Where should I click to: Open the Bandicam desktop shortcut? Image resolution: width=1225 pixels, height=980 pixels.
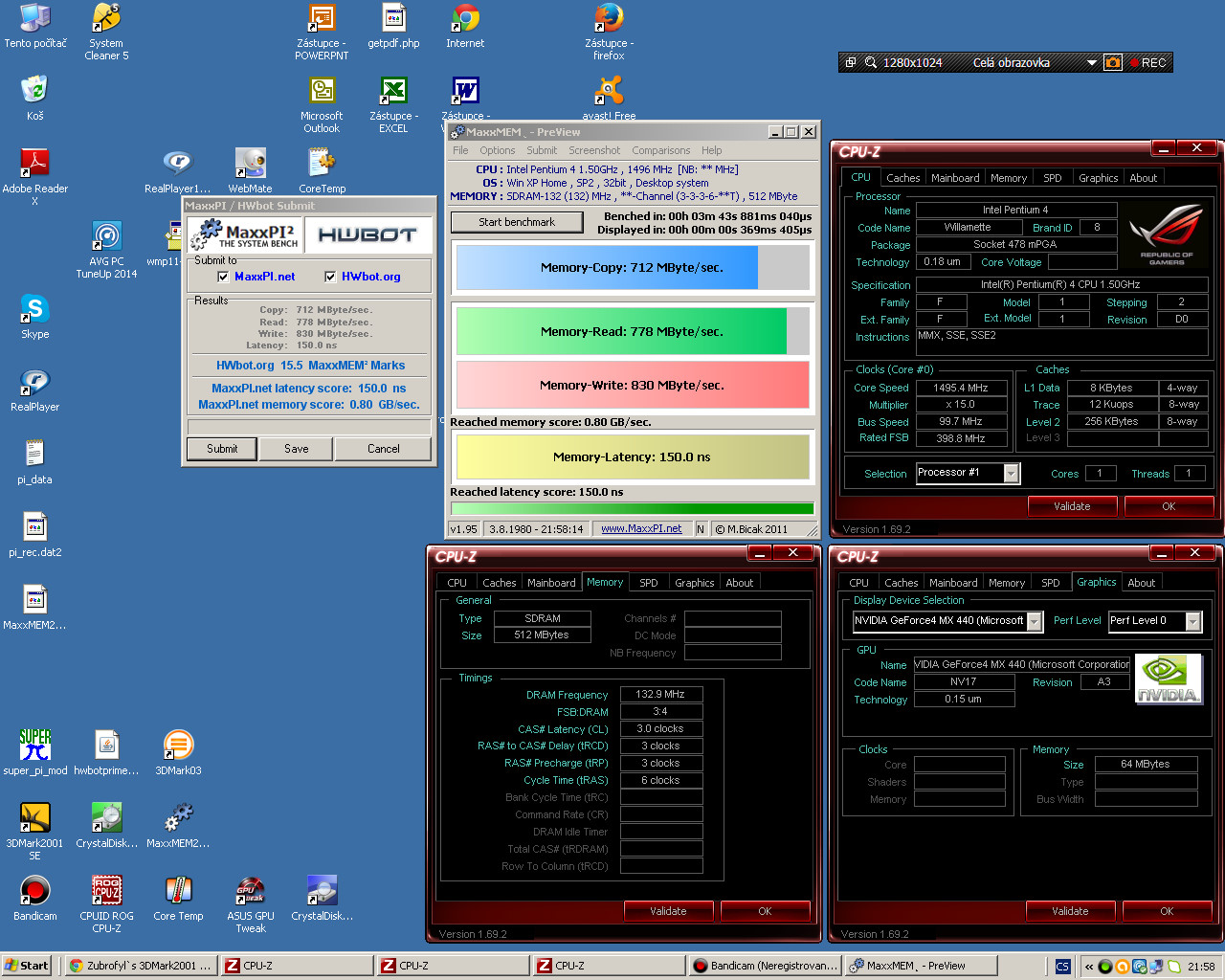35,891
